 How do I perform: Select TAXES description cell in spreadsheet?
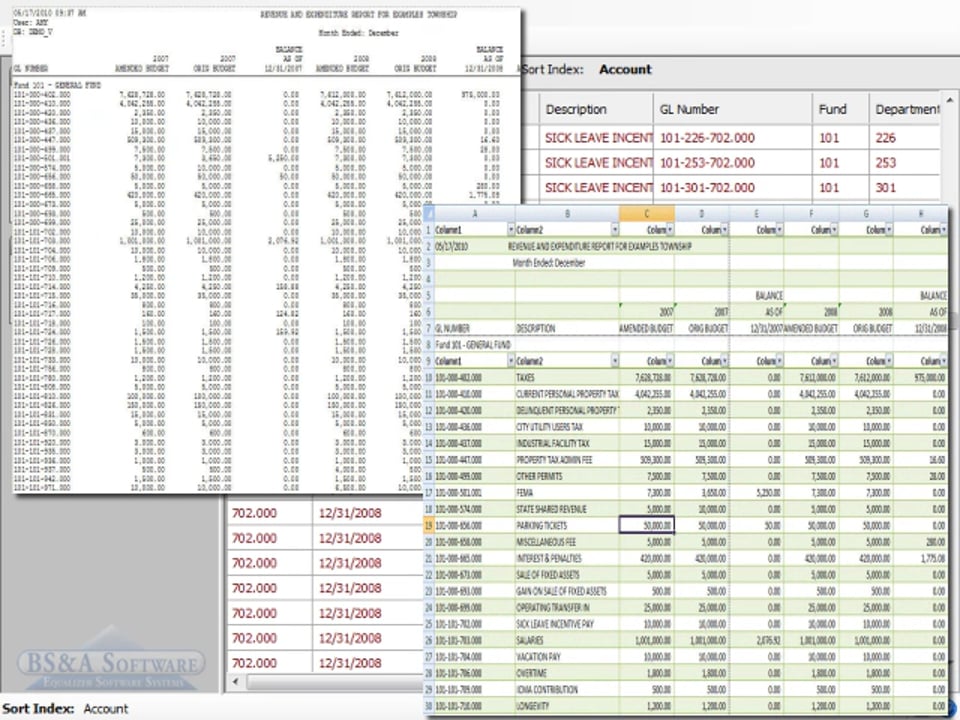click(x=568, y=378)
